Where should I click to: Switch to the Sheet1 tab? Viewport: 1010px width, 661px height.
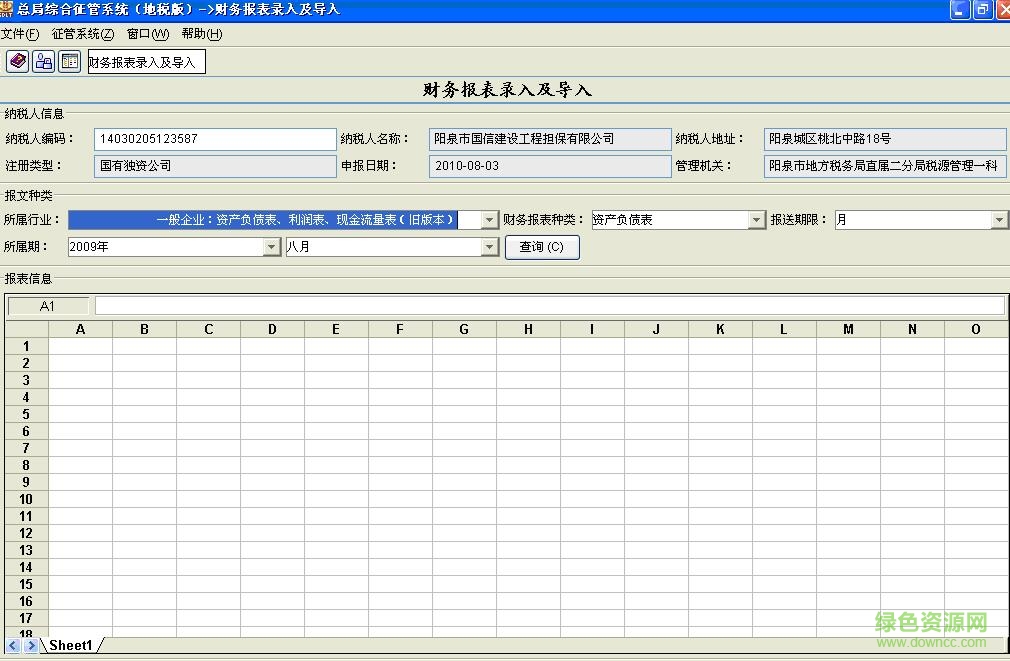70,646
